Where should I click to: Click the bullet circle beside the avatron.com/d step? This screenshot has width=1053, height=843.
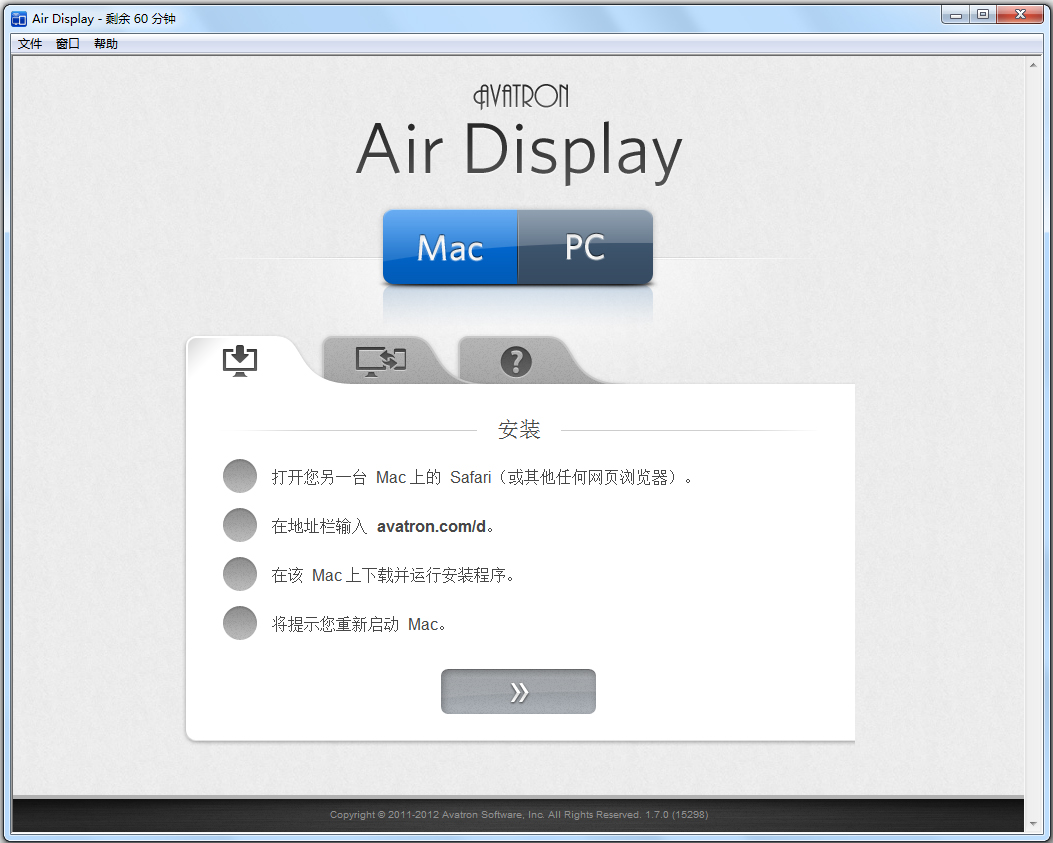[240, 526]
